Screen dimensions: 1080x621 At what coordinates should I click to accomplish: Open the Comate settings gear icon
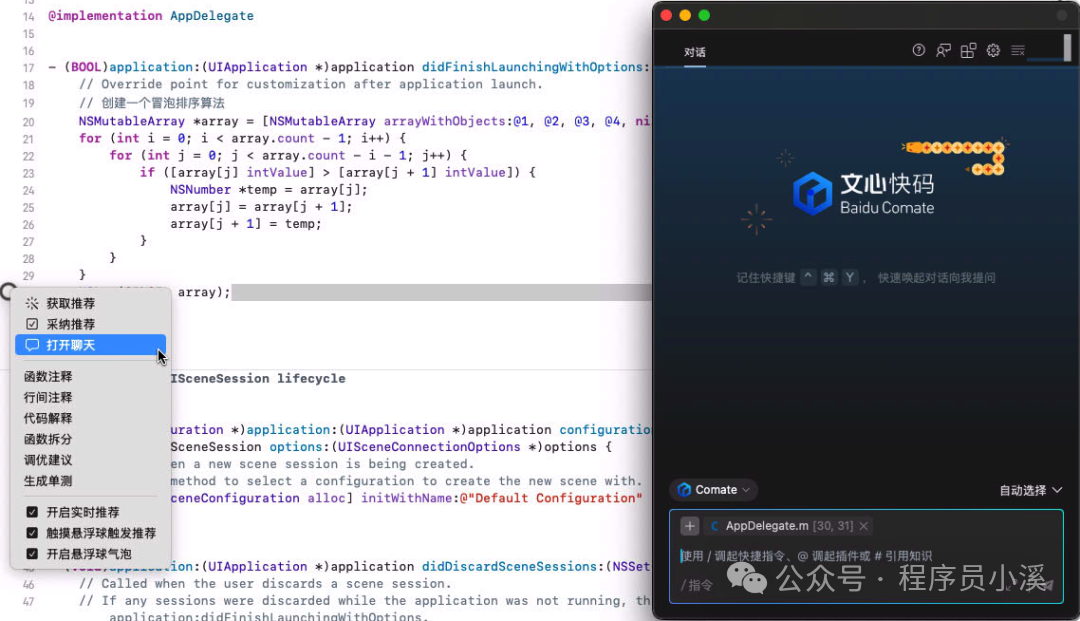(992, 50)
